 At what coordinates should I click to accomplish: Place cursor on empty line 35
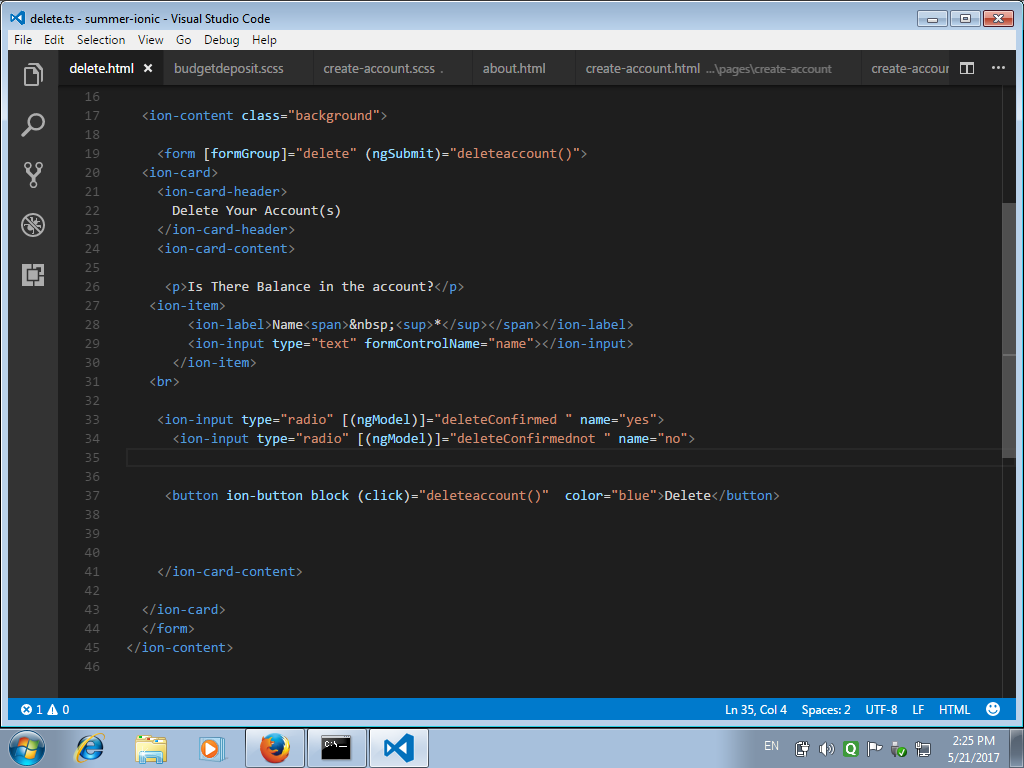point(562,457)
